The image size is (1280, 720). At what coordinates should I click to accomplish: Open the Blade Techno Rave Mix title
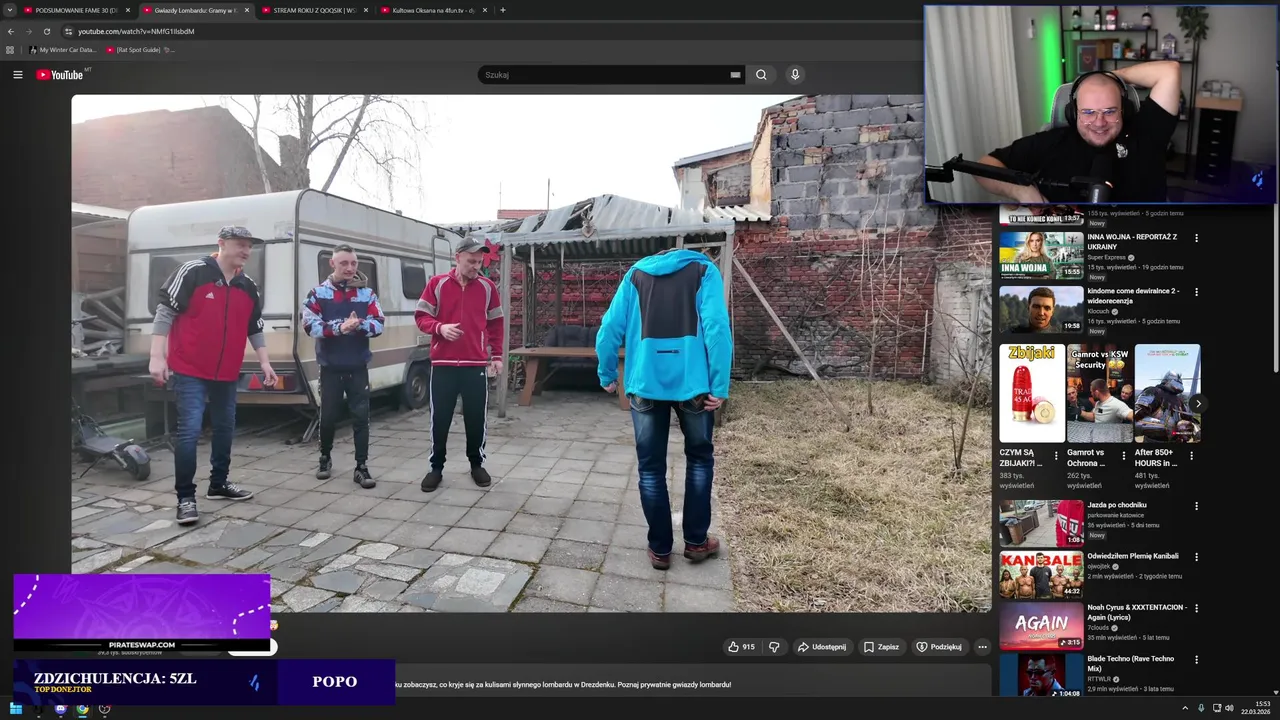1131,663
